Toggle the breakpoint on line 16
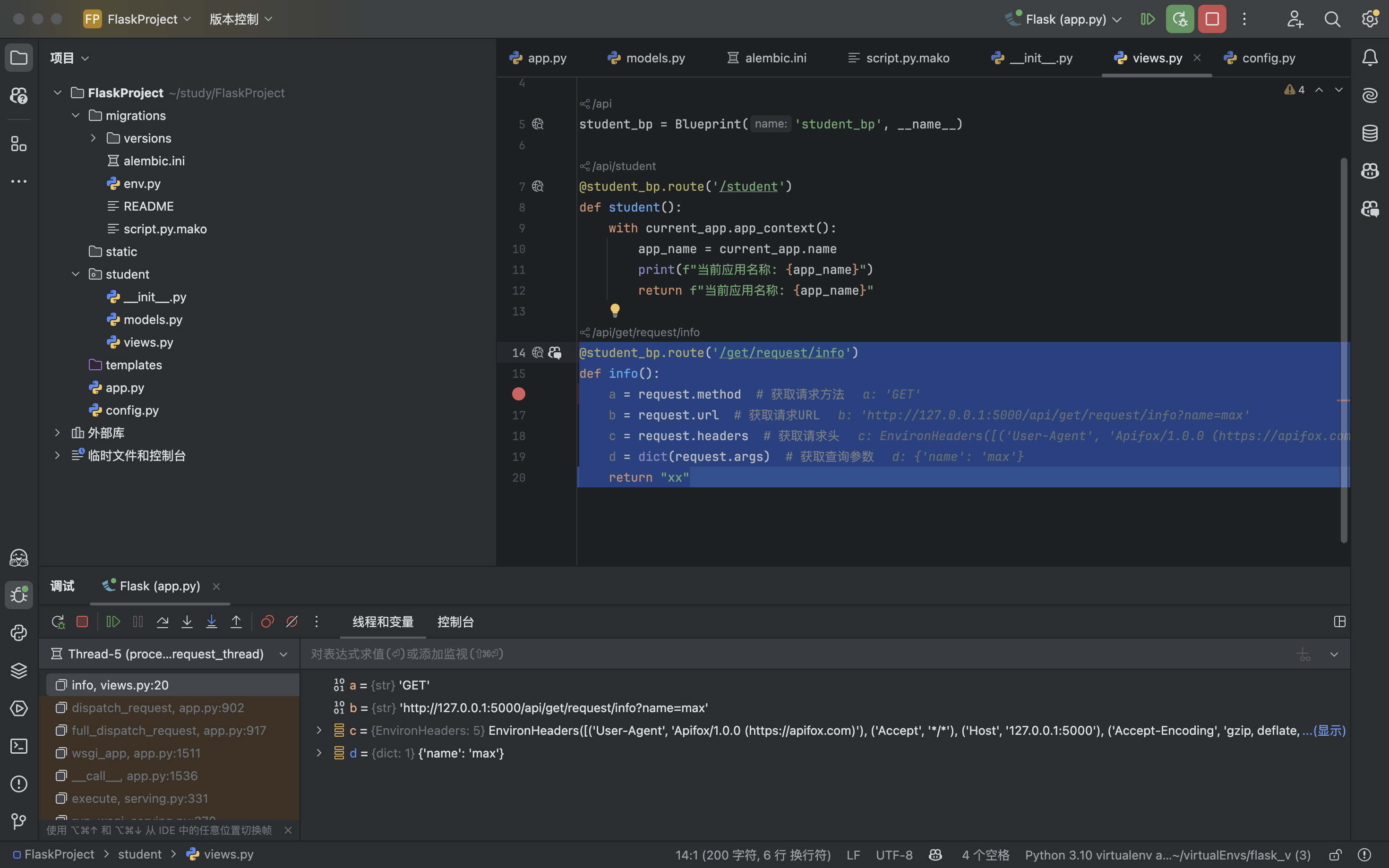 tap(518, 394)
